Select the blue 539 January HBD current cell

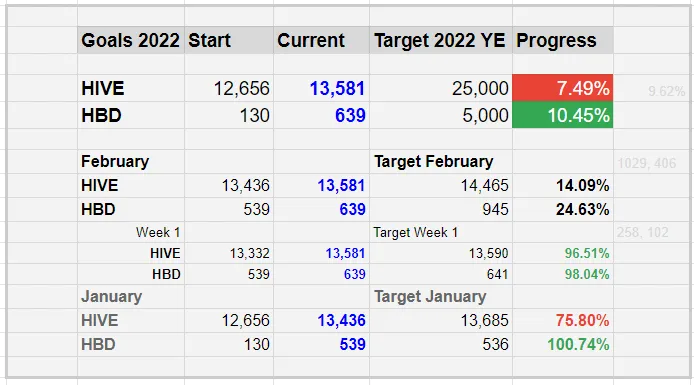pos(321,344)
